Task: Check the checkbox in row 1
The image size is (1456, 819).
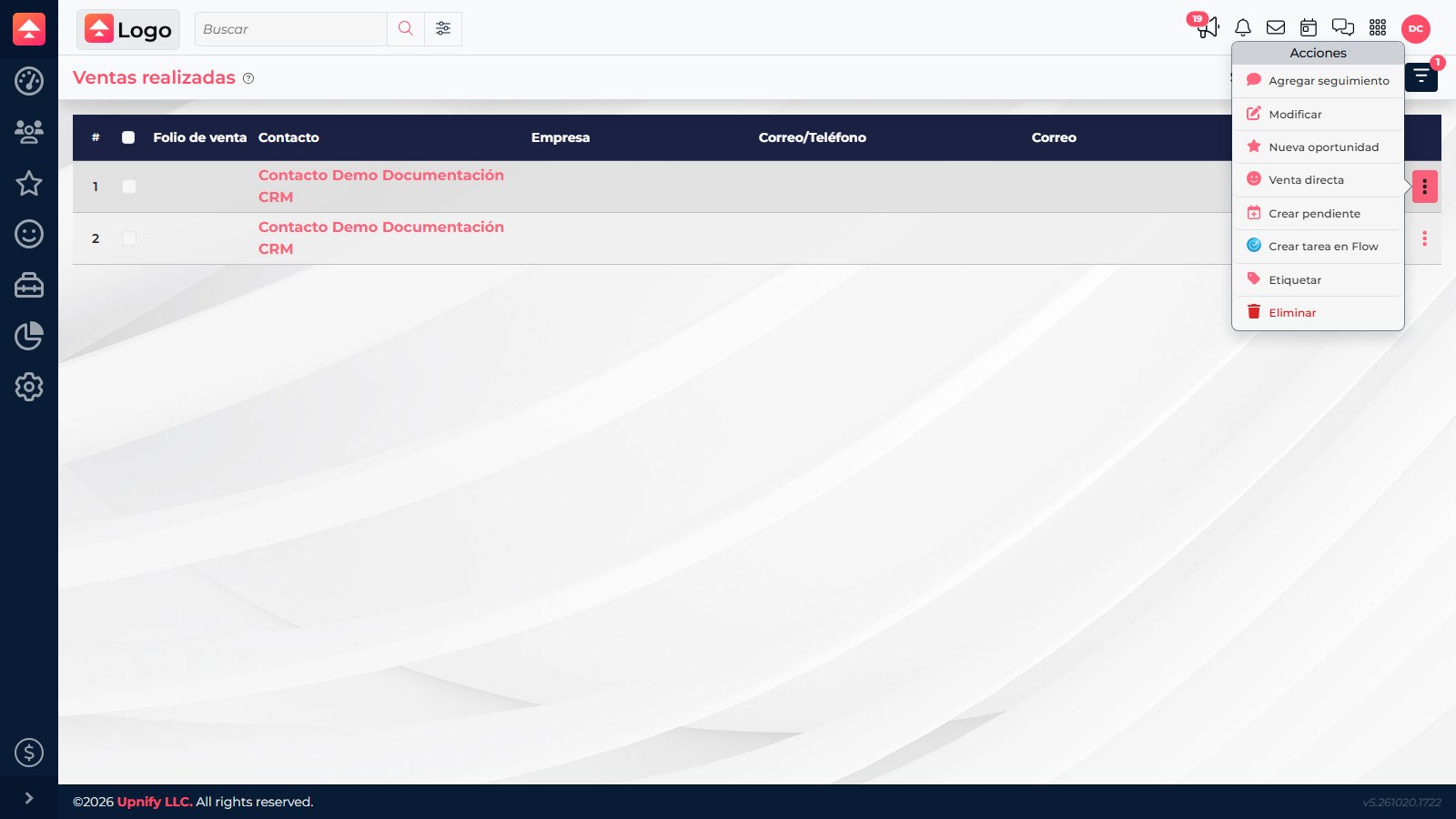Action: pos(129,187)
